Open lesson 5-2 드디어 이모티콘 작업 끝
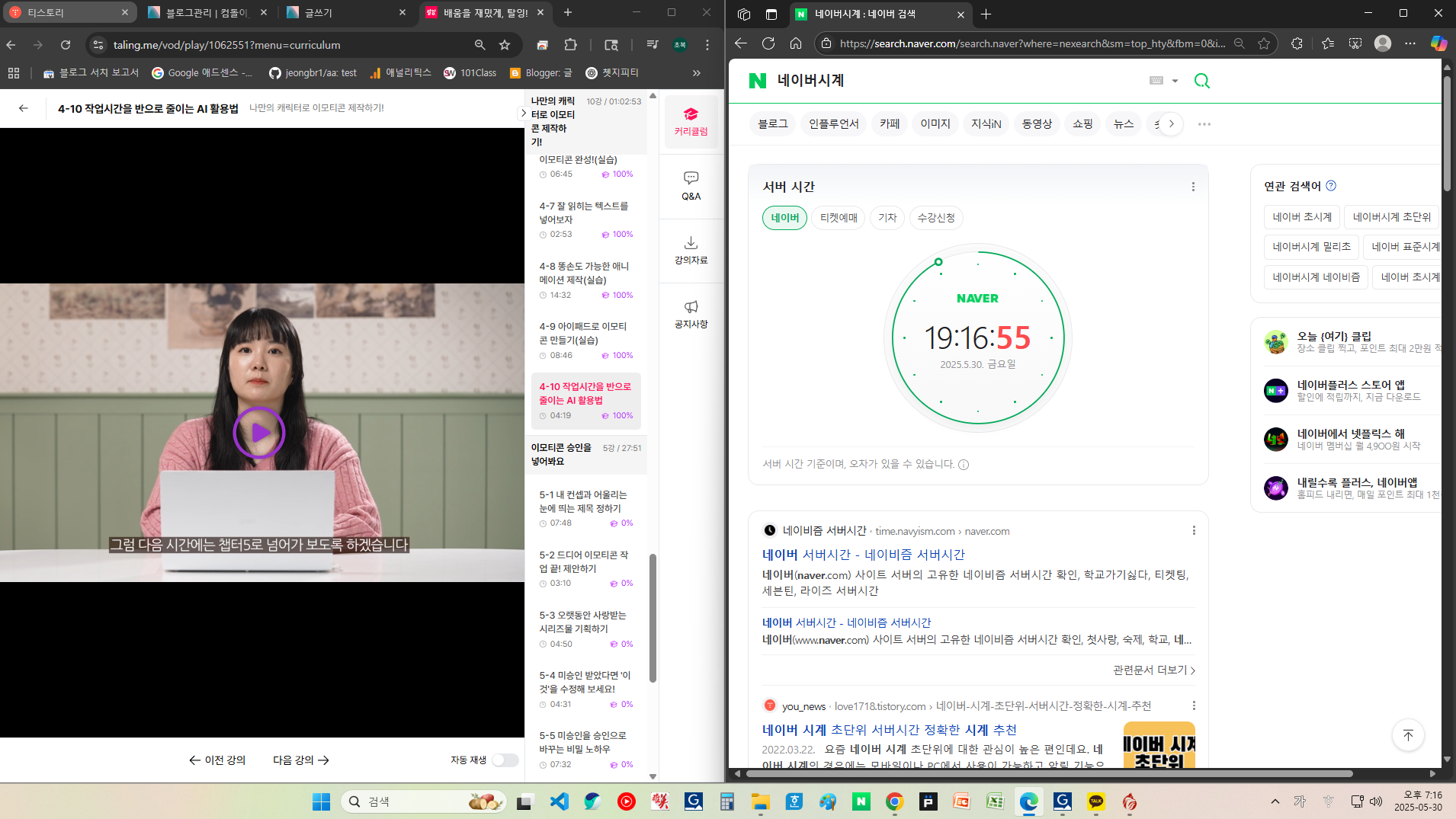 click(586, 568)
